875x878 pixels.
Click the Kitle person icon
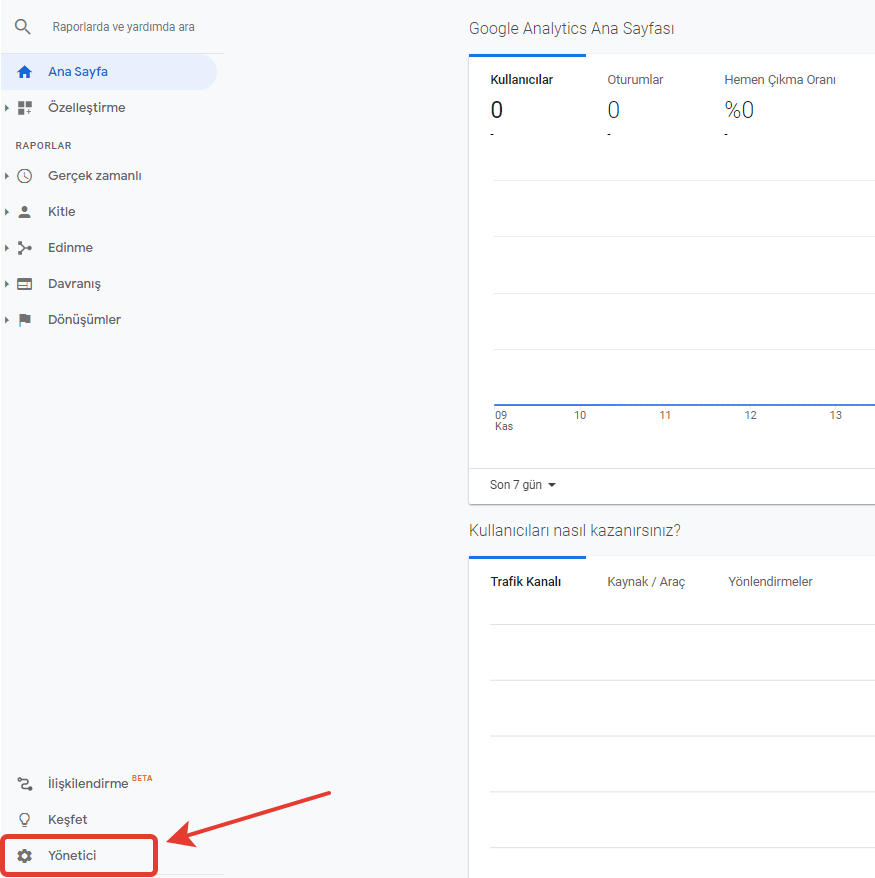tap(25, 212)
